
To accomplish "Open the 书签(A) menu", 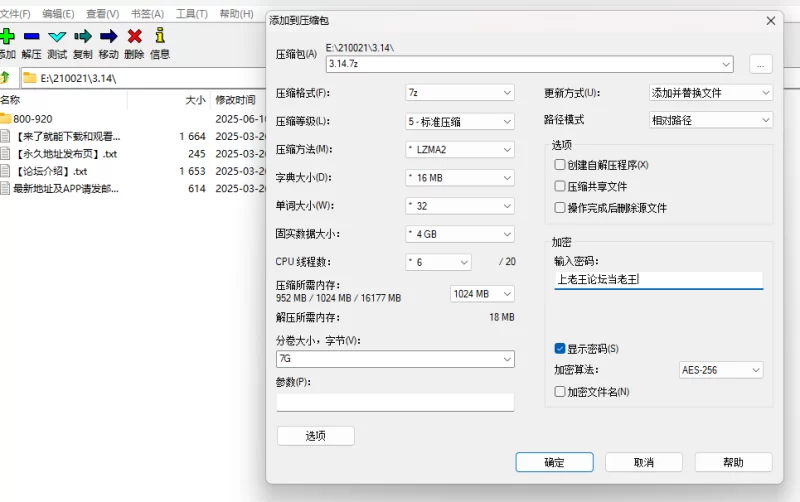I will 147,14.
